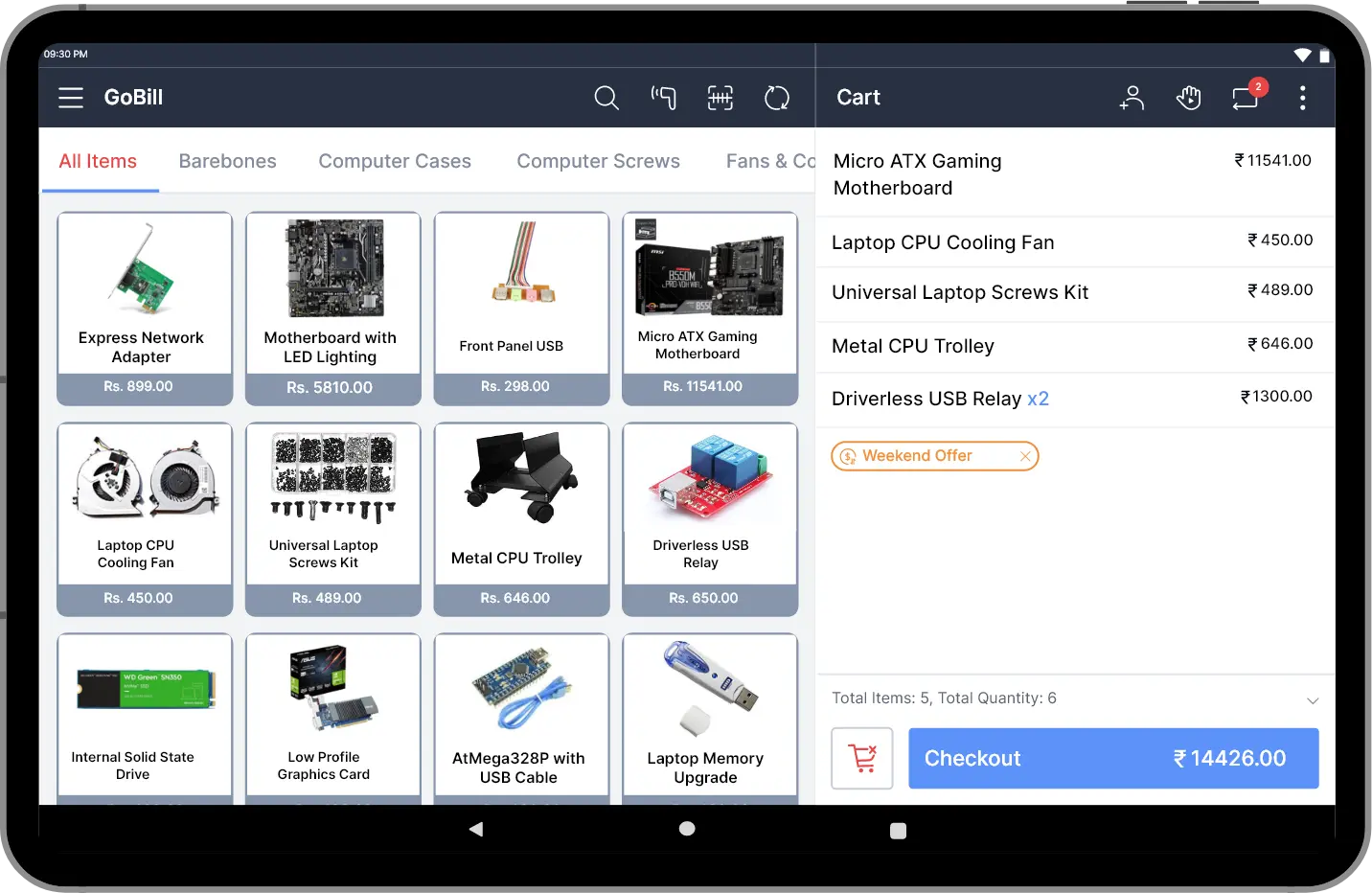Switch to the Barebones category tab
The image size is (1372, 893).
(x=227, y=161)
